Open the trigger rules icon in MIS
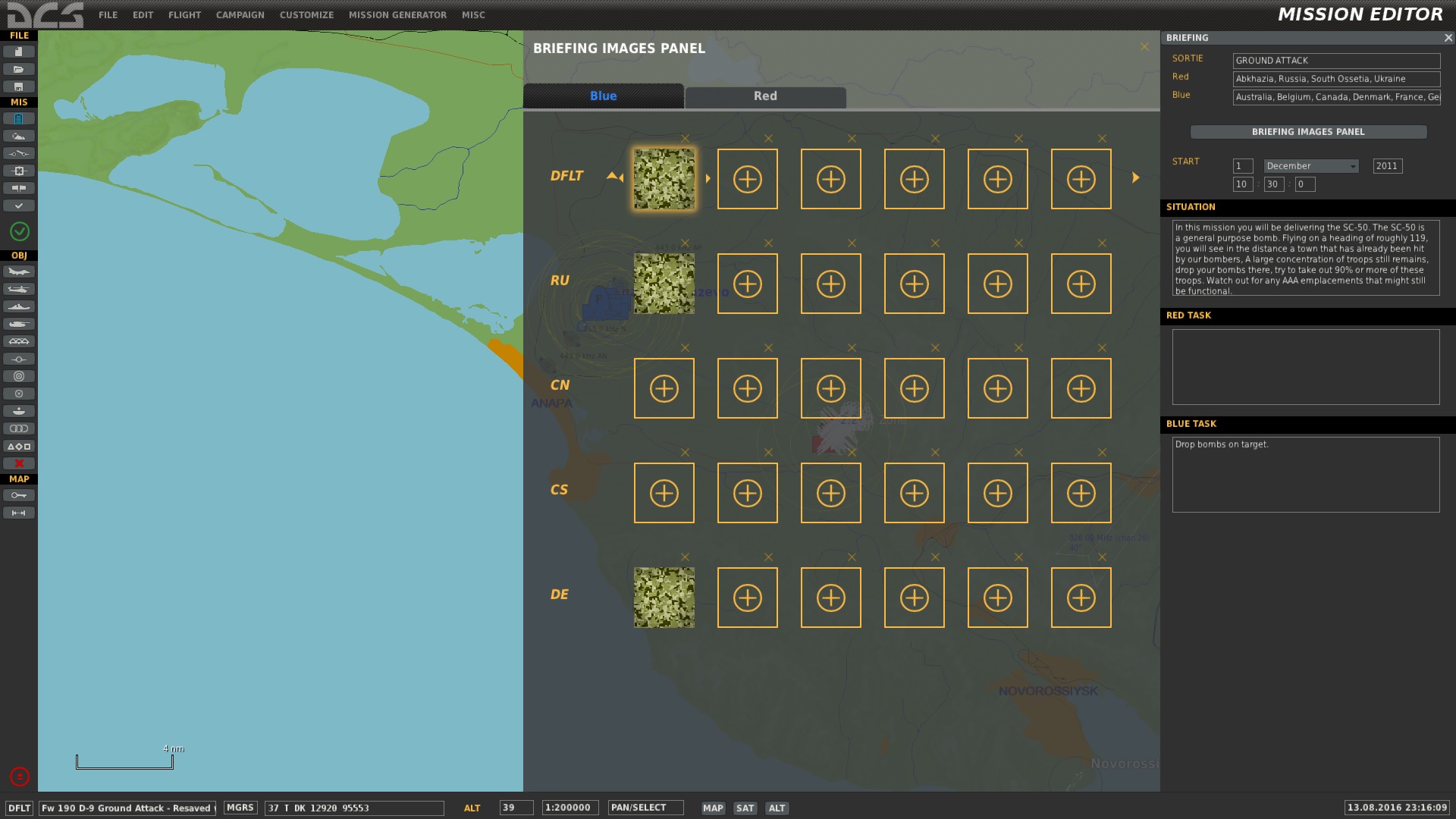 [x=19, y=154]
